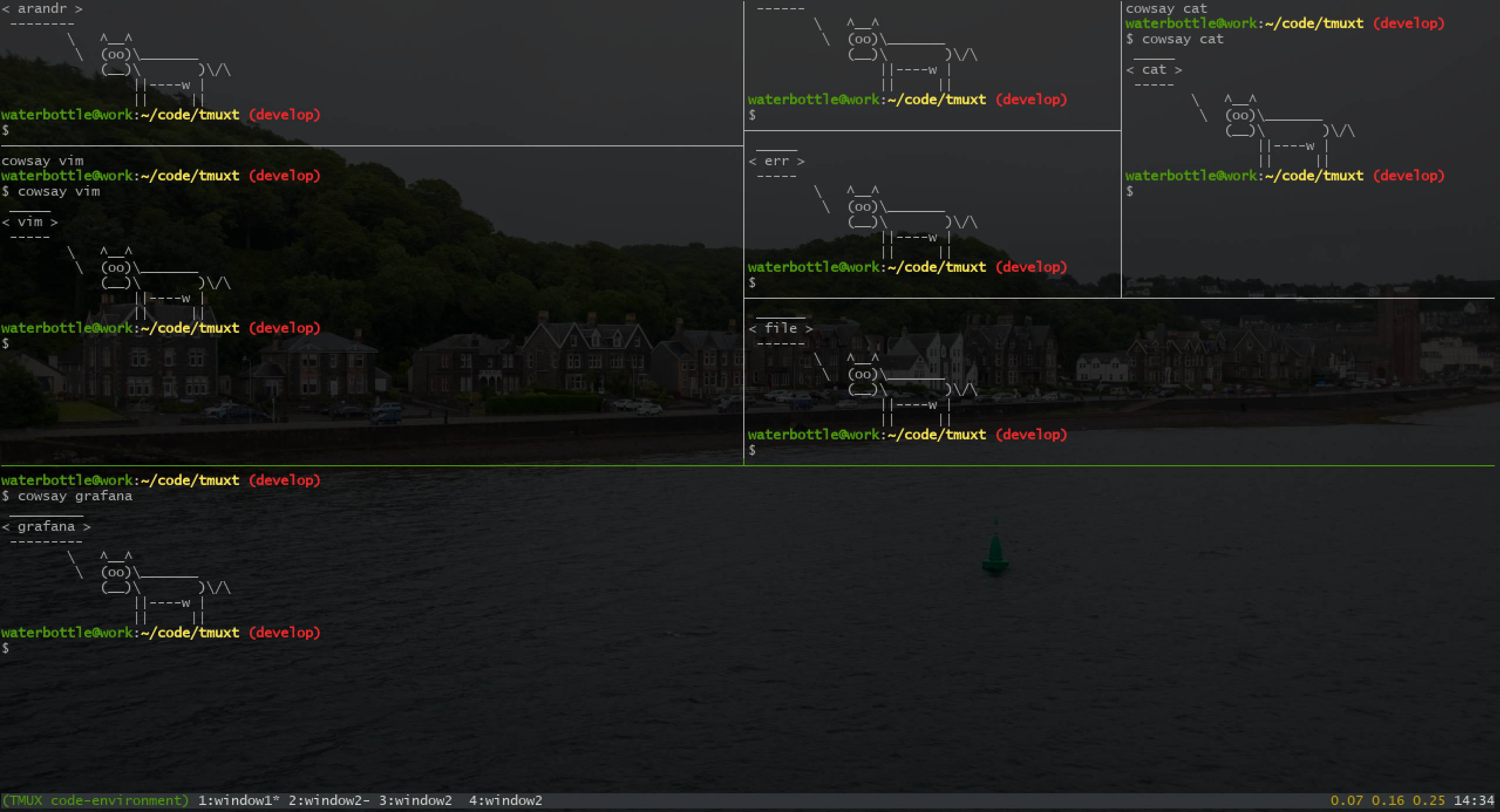Open the 3:window2 tab

pyautogui.click(x=415, y=800)
